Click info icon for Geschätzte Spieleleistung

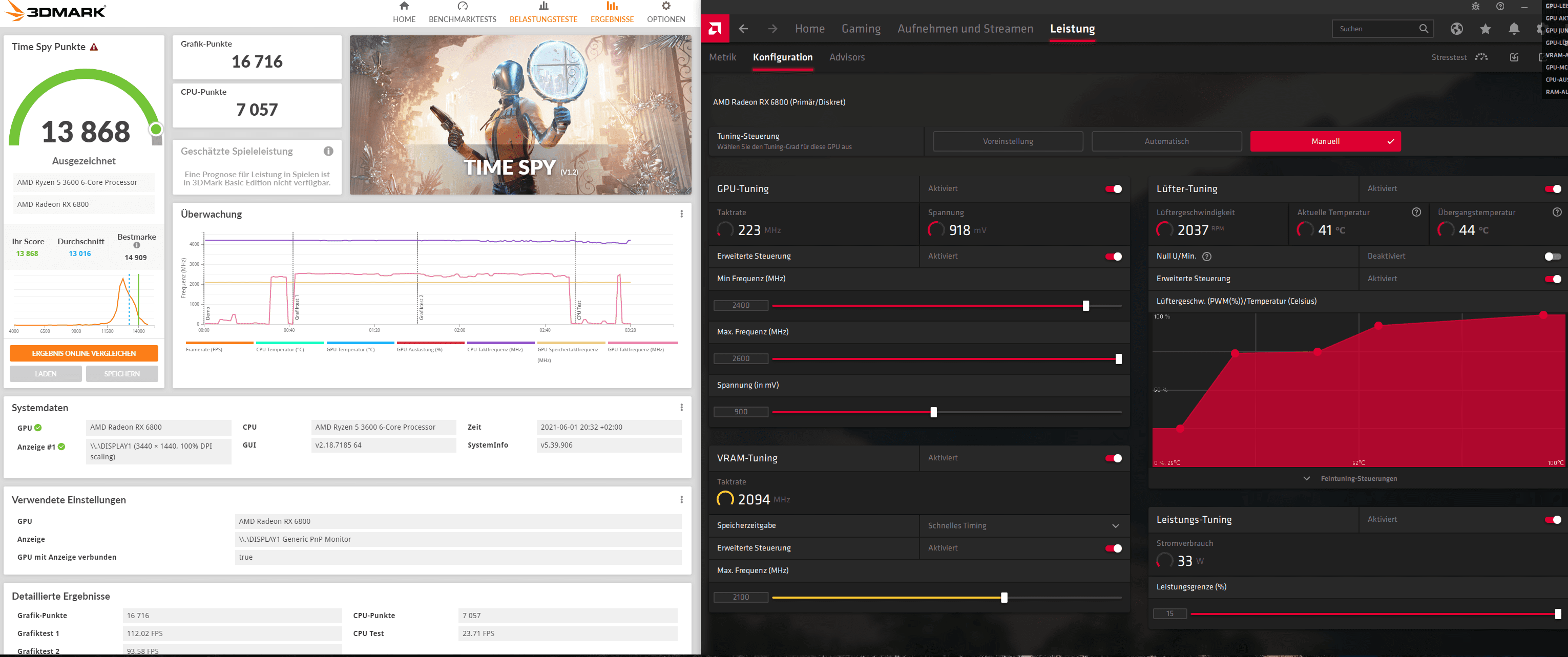point(328,151)
